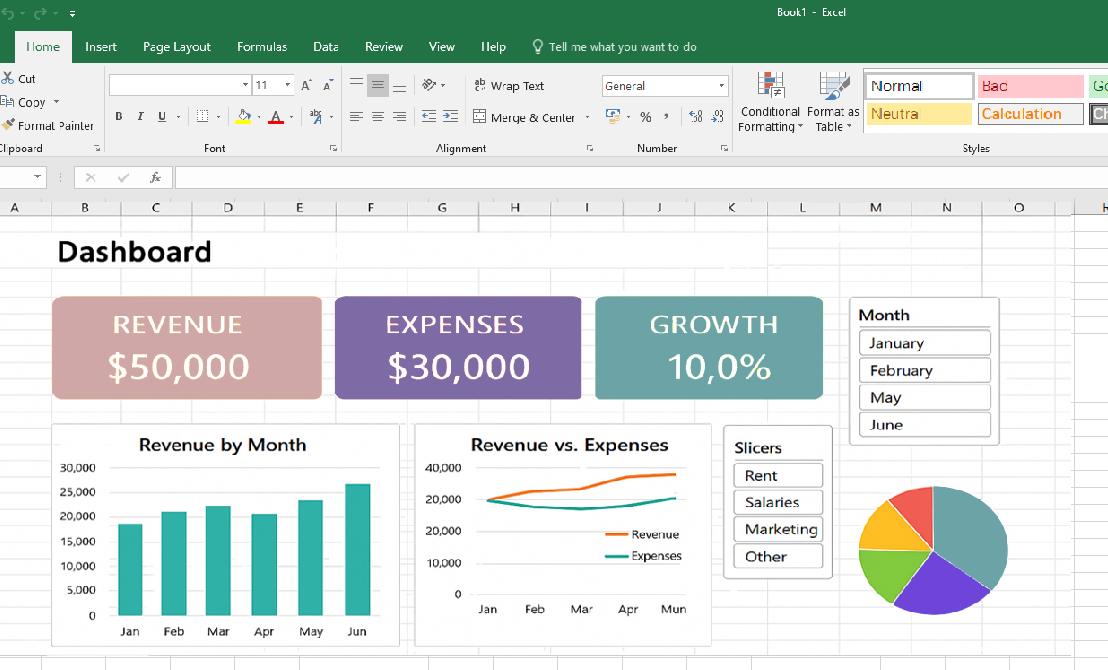Switch to the Insert ribbon tab
The height and width of the screenshot is (670, 1108).
click(x=101, y=47)
